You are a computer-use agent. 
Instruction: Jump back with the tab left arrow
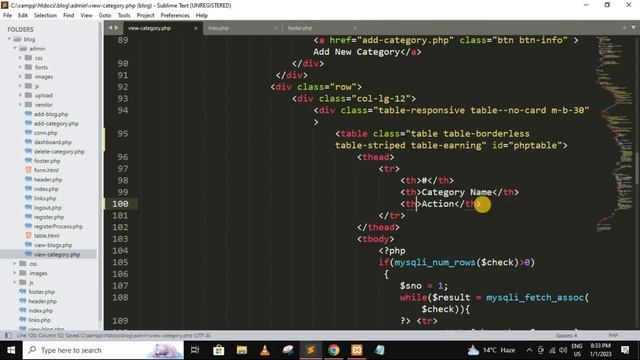(x=110, y=28)
